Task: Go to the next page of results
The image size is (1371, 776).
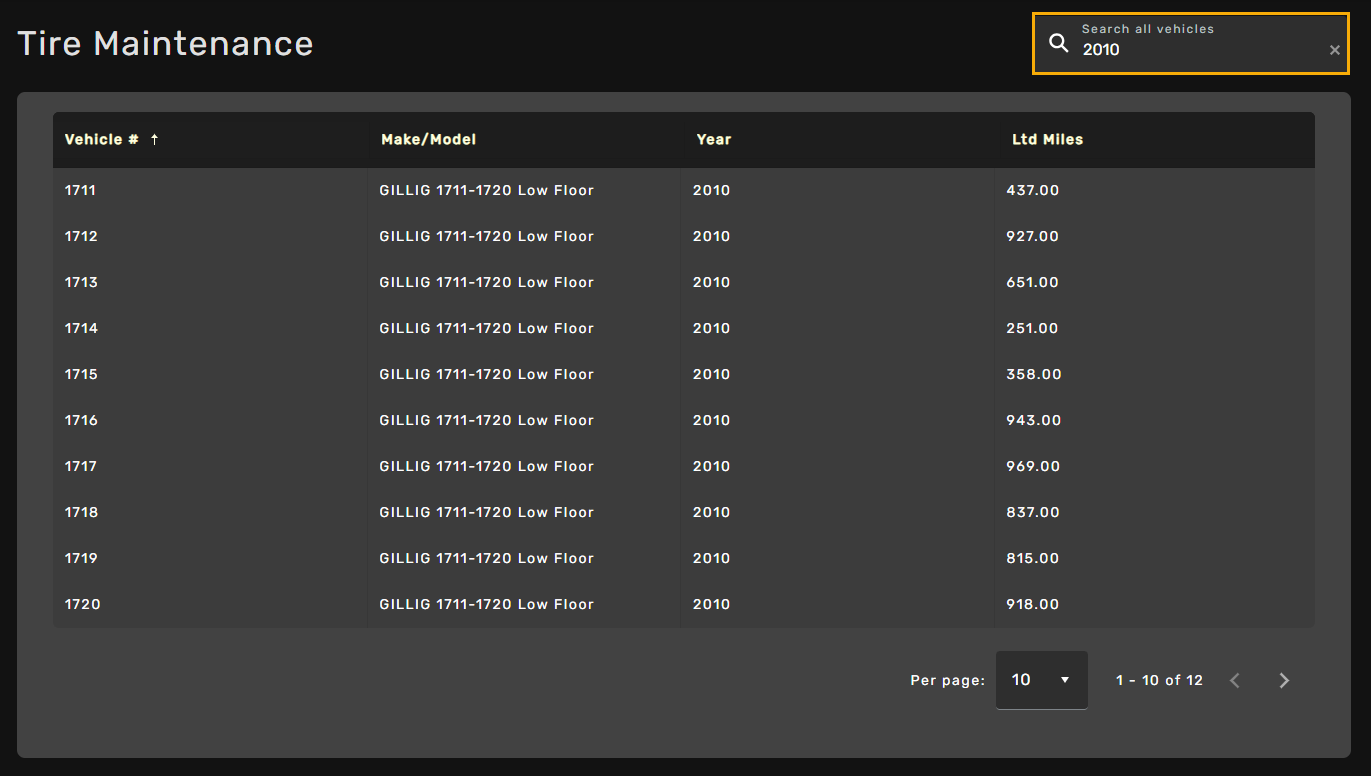Action: 1284,681
